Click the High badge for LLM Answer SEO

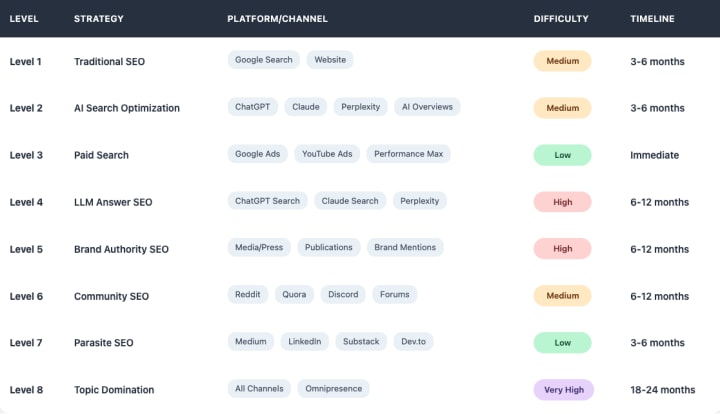[x=562, y=202]
